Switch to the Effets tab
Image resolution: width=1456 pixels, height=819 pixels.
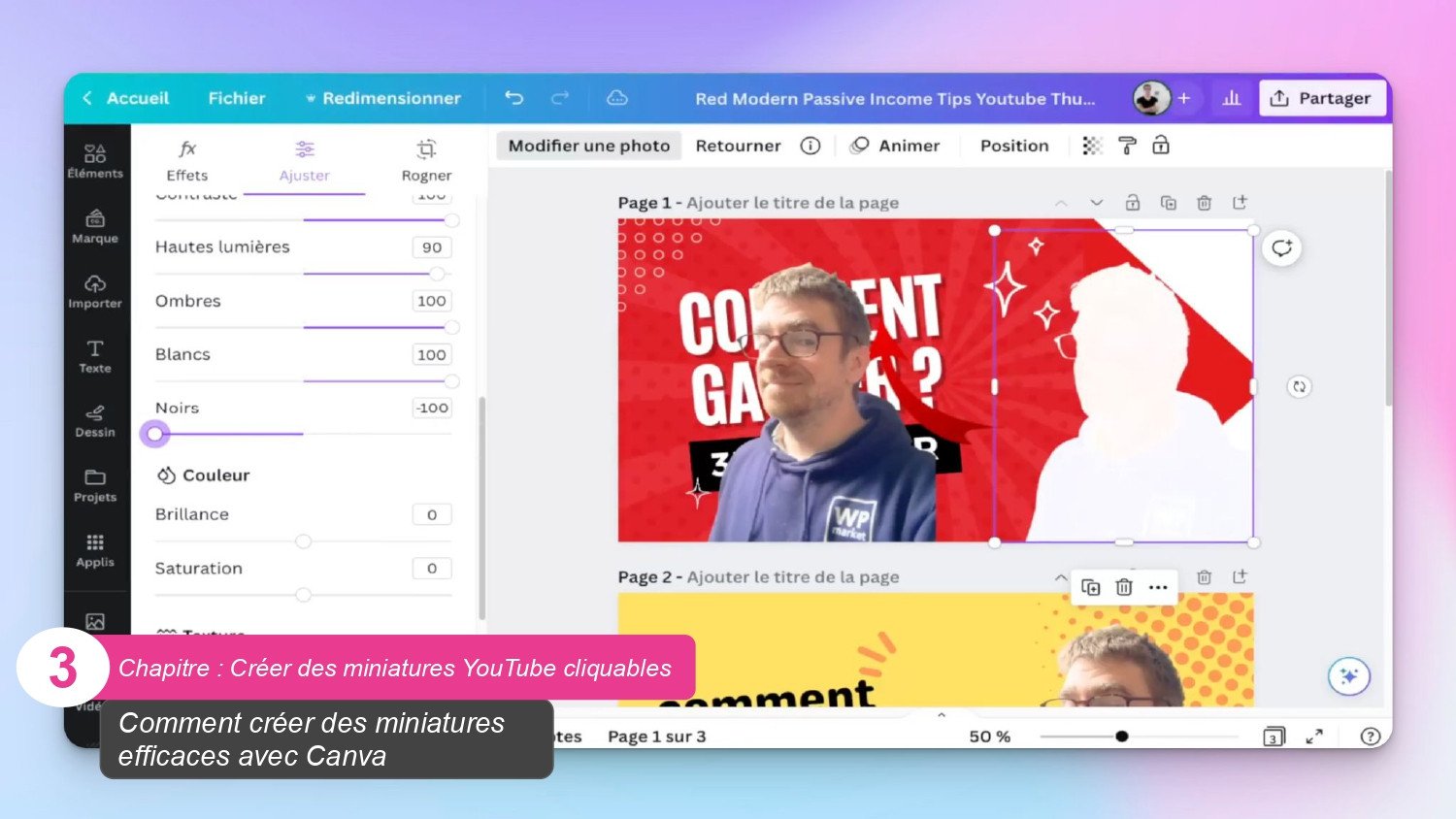[187, 161]
